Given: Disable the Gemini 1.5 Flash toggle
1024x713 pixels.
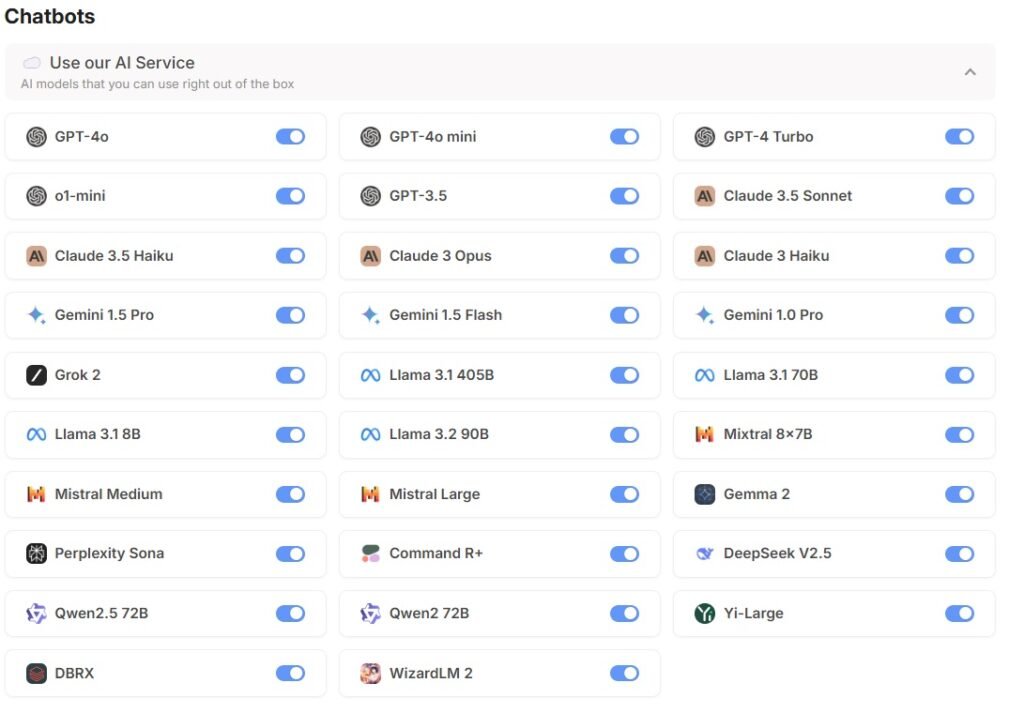Looking at the screenshot, I should click(625, 315).
